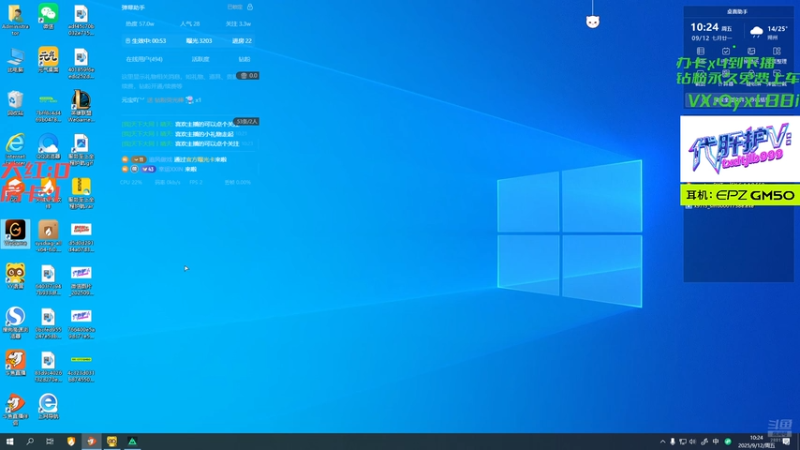This screenshot has width=800, height=450.
Task: Click the 0.0 coin badge in danmaku panel
Action: (x=248, y=76)
